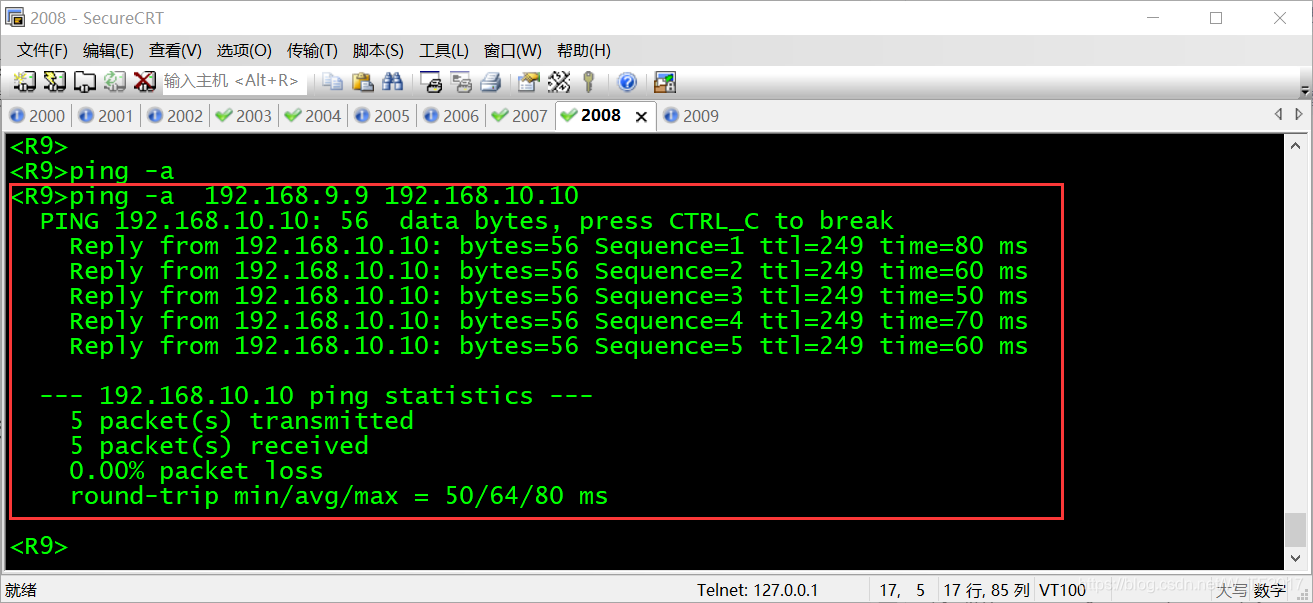Viewport: 1313px width, 603px height.
Task: Switch to session tab 2001
Action: (x=106, y=116)
